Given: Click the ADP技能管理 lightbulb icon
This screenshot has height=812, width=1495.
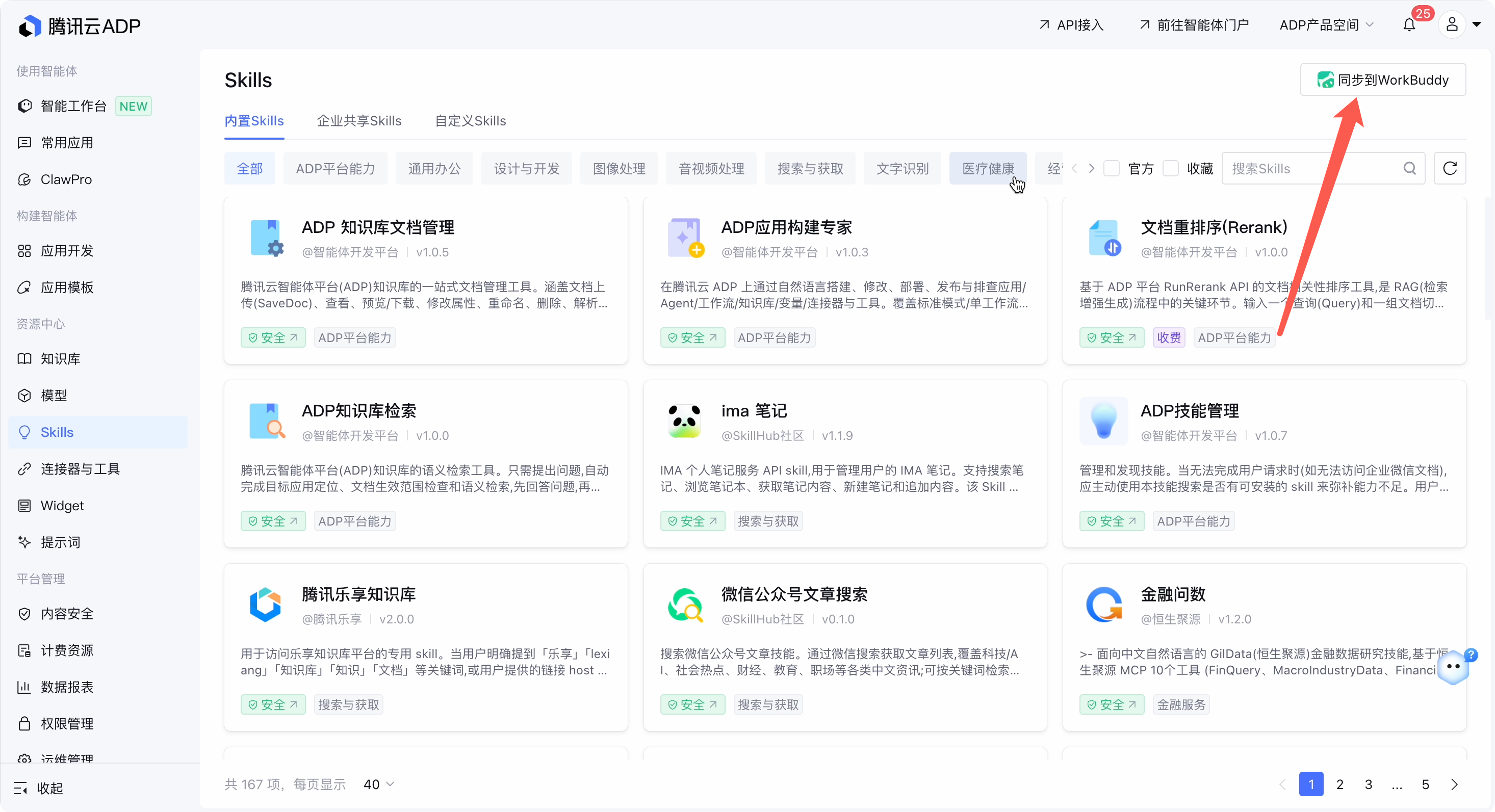Looking at the screenshot, I should [x=1103, y=421].
